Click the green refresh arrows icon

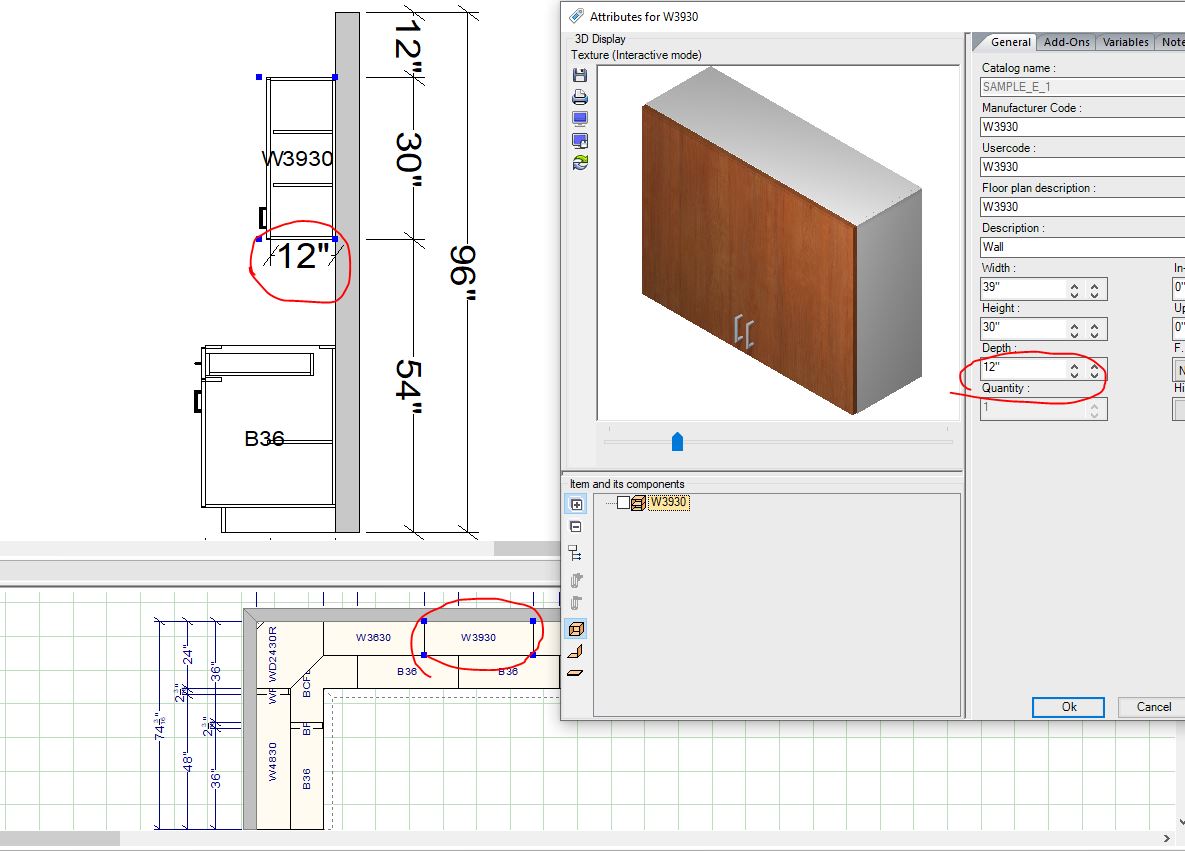(x=579, y=162)
